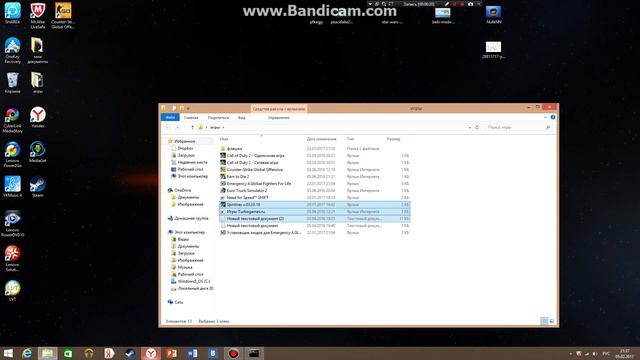Select Dropbox in the navigation pane
640x360 pixels.
pos(185,148)
